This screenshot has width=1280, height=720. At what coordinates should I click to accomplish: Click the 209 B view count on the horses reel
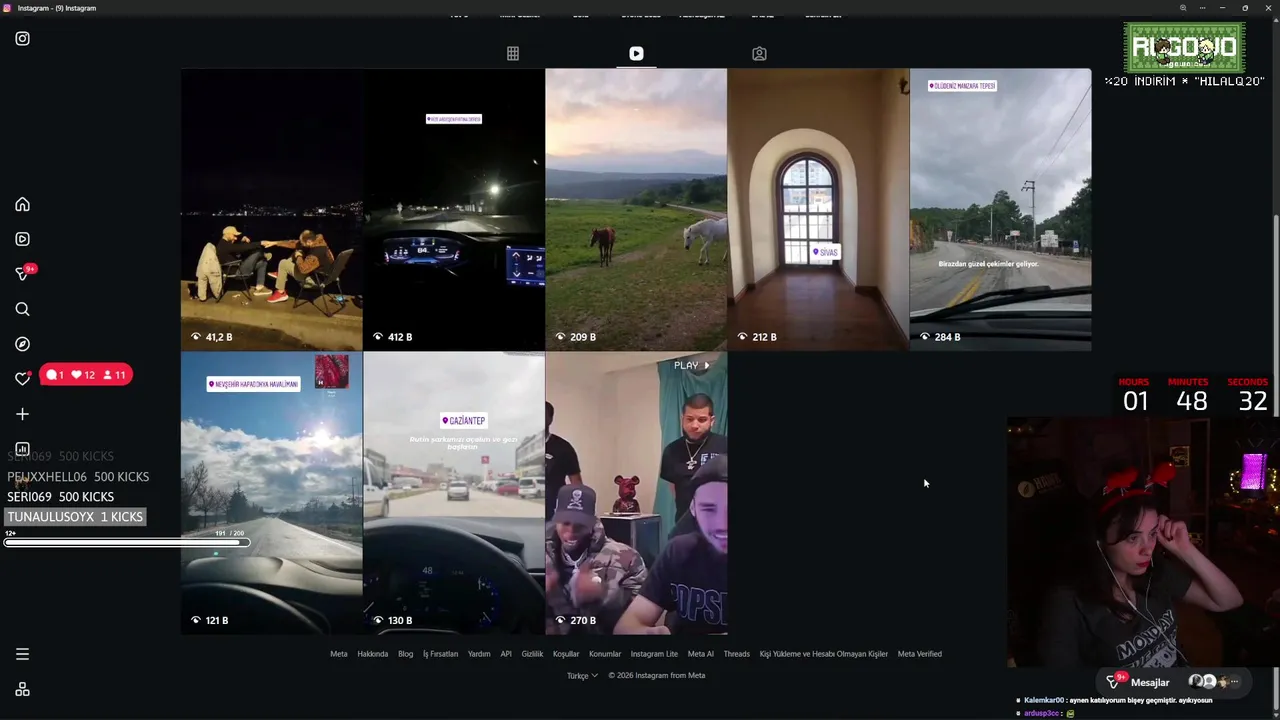click(x=575, y=337)
